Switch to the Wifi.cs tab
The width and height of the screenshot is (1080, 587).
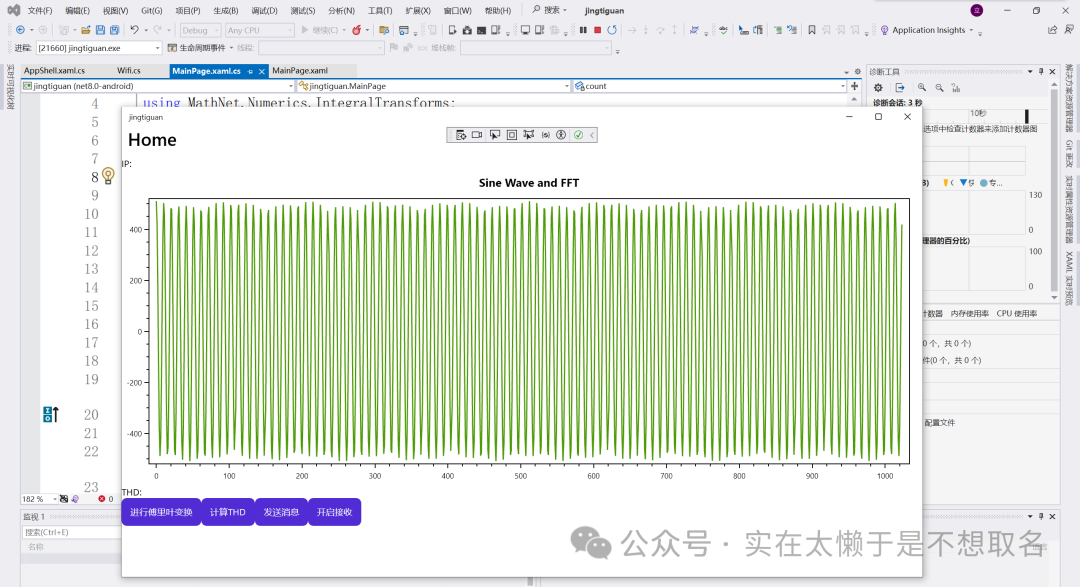coord(129,70)
